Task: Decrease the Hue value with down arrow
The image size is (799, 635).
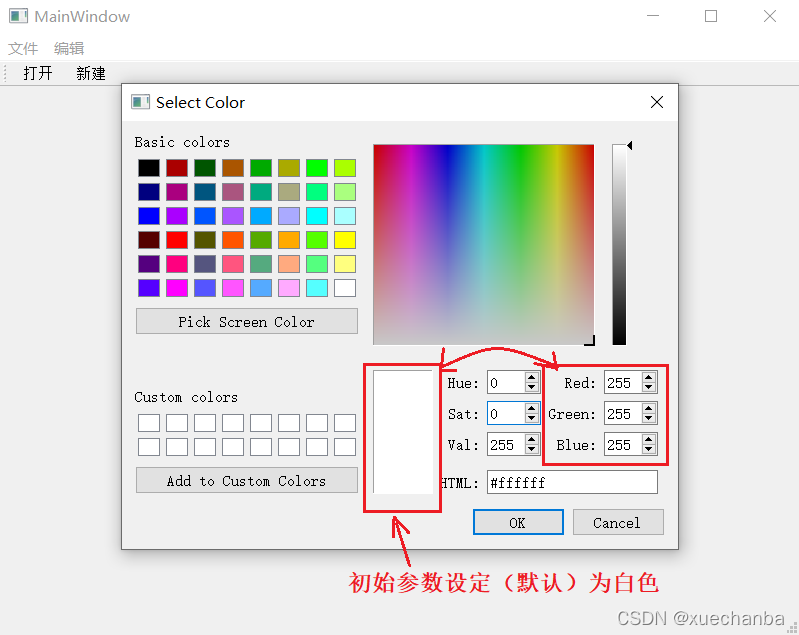Action: 531,388
